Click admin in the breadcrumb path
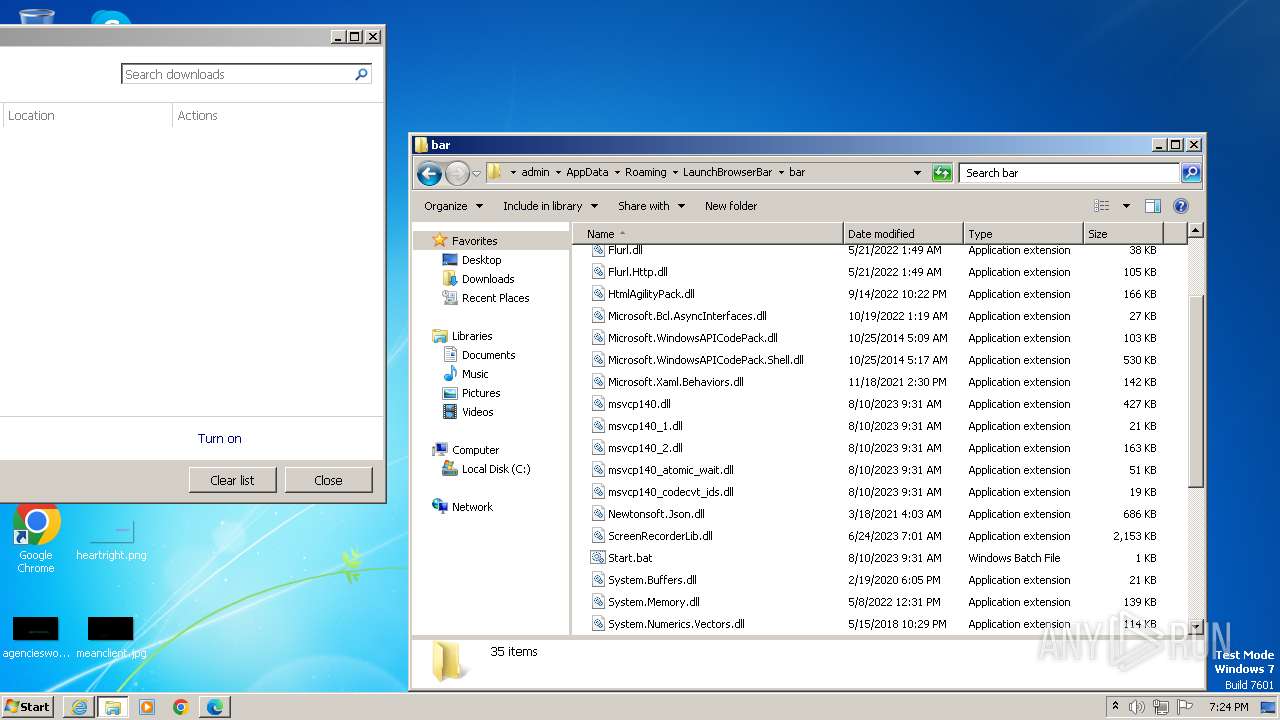This screenshot has width=1280, height=720. tap(536, 172)
